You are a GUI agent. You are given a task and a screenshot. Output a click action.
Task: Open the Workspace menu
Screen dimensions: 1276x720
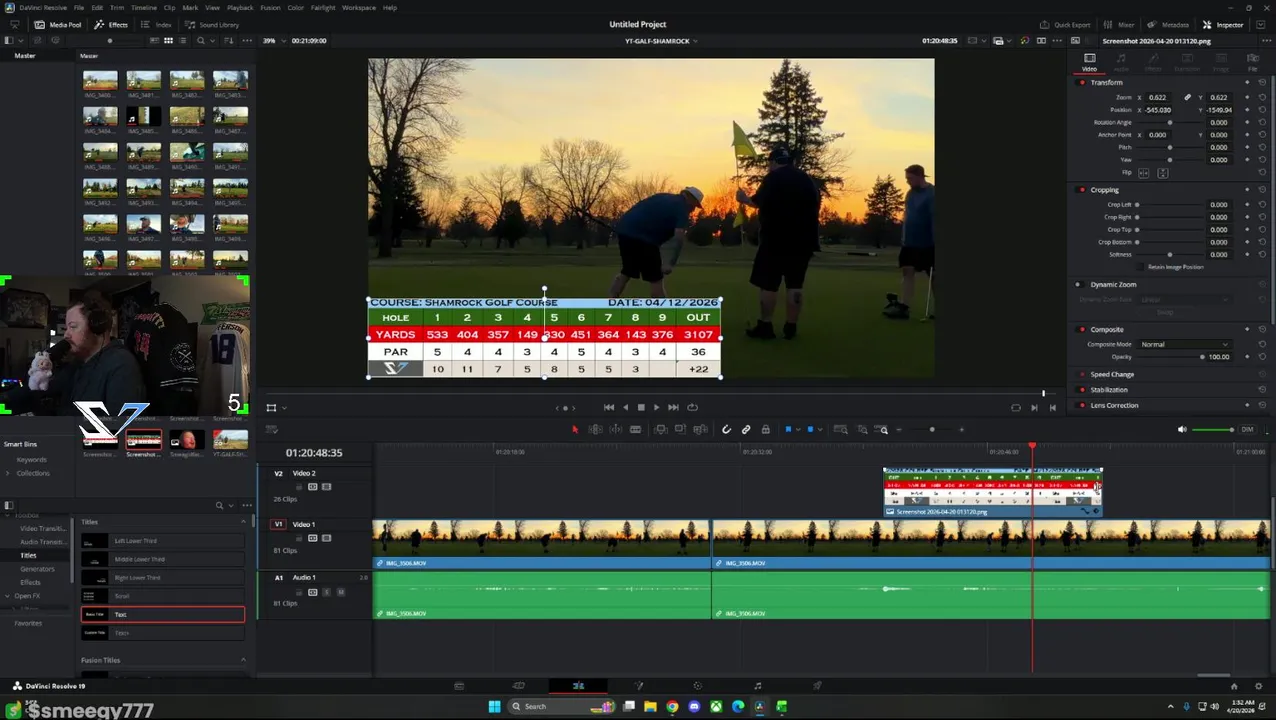pos(359,7)
